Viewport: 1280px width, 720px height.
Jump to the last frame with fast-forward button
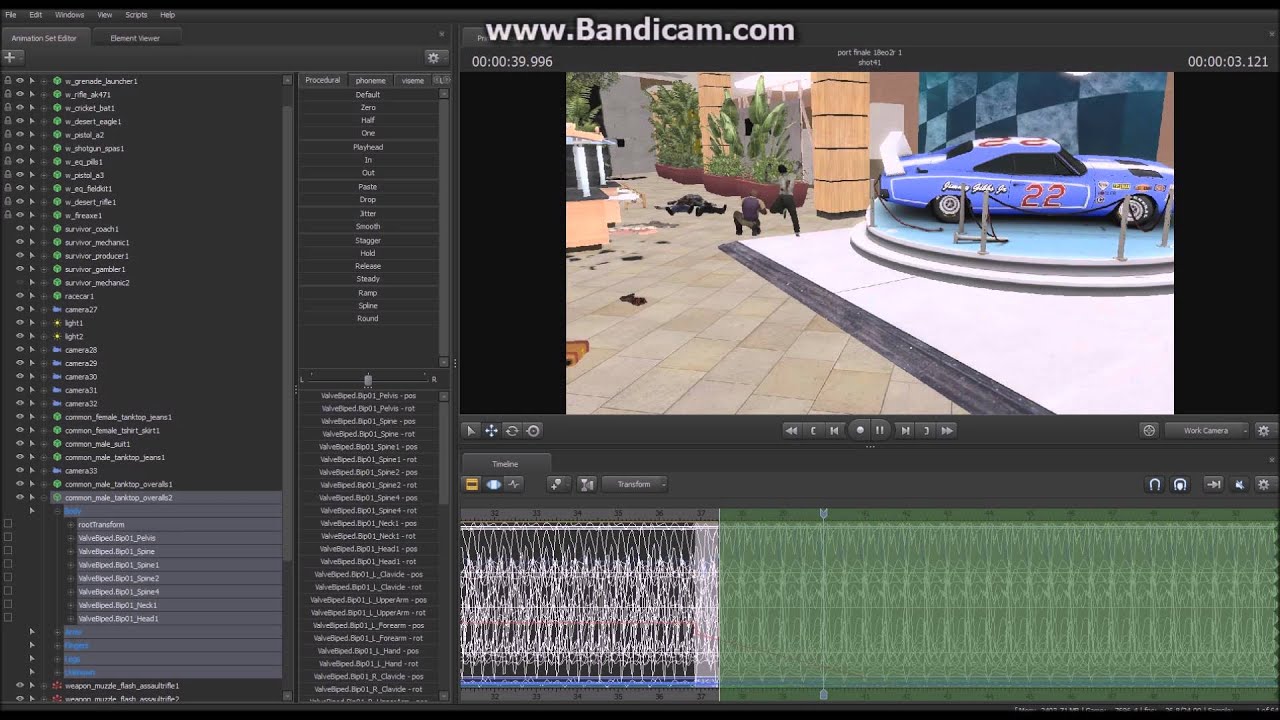(947, 431)
